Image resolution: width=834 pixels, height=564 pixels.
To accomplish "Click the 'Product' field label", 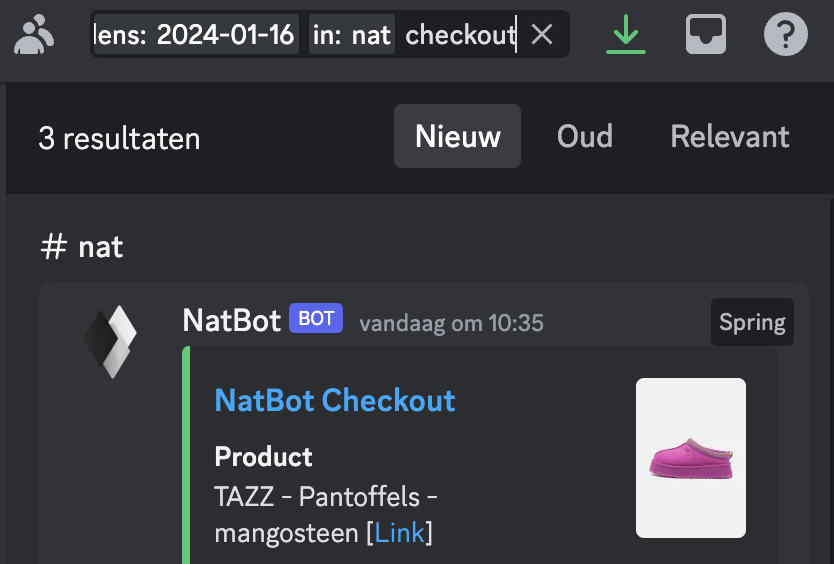I will pyautogui.click(x=263, y=457).
